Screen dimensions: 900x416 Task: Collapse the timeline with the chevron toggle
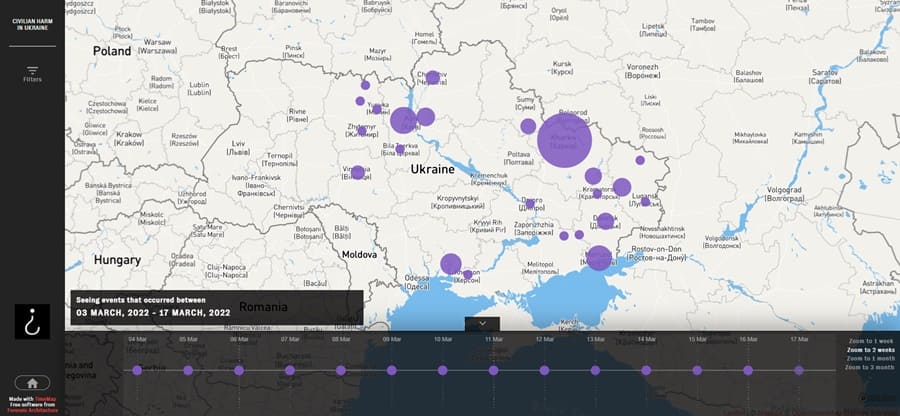482,323
